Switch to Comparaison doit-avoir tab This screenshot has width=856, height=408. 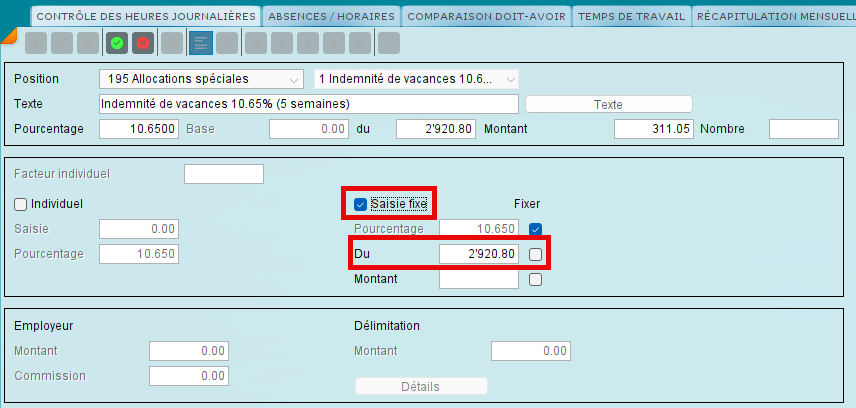[486, 16]
